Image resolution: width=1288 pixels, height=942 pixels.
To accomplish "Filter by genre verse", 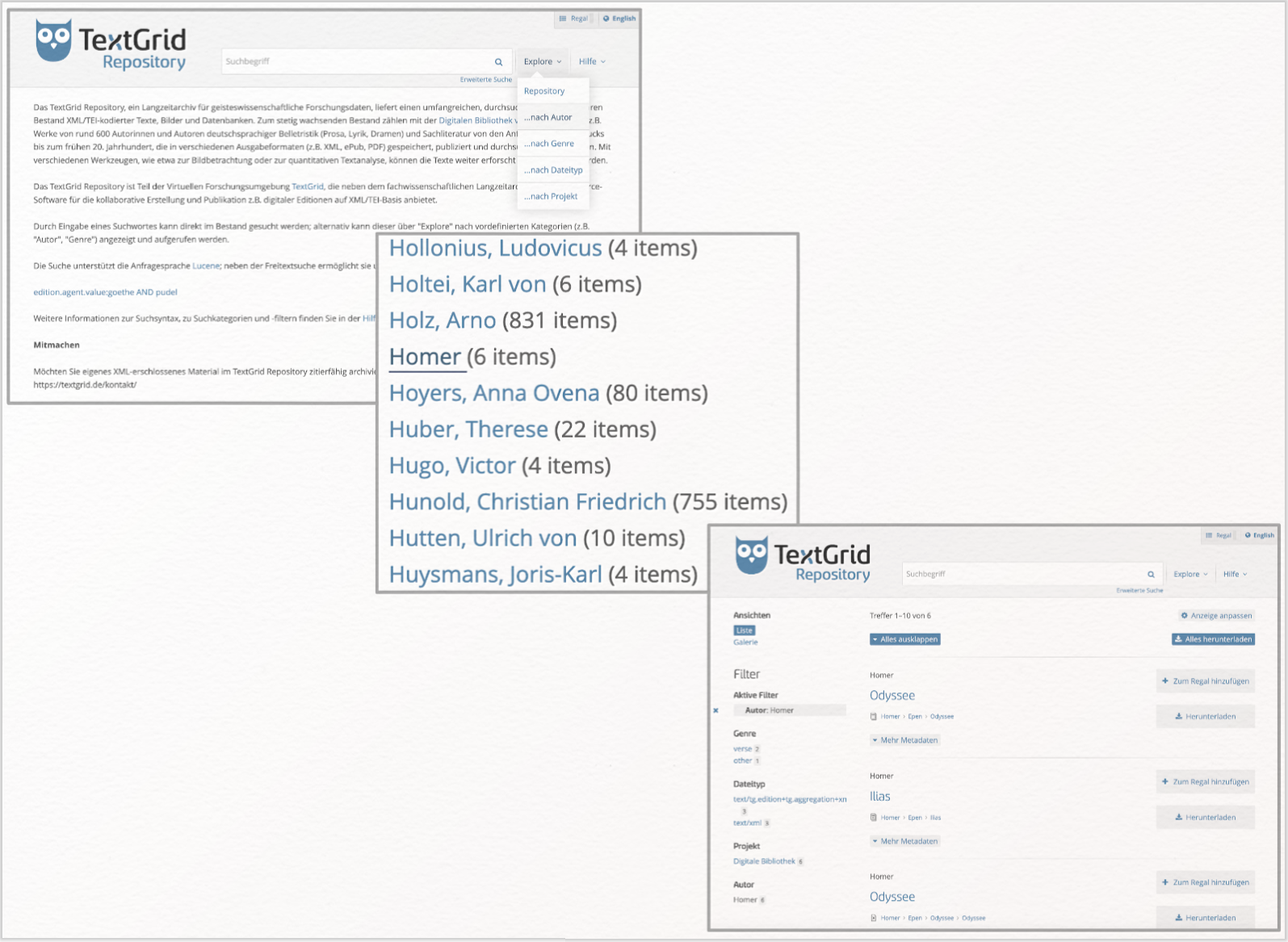I will [x=743, y=749].
